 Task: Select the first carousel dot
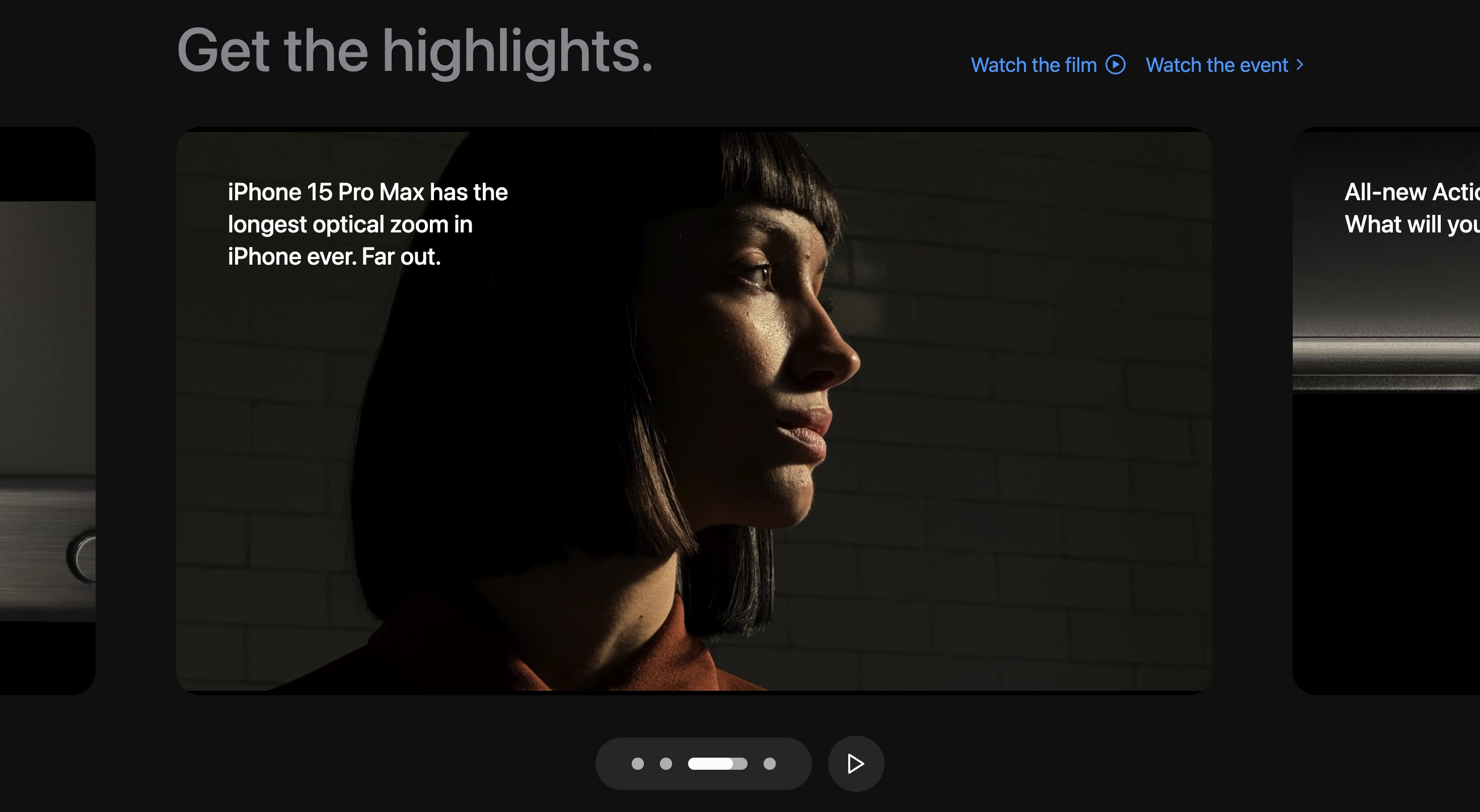pos(637,764)
